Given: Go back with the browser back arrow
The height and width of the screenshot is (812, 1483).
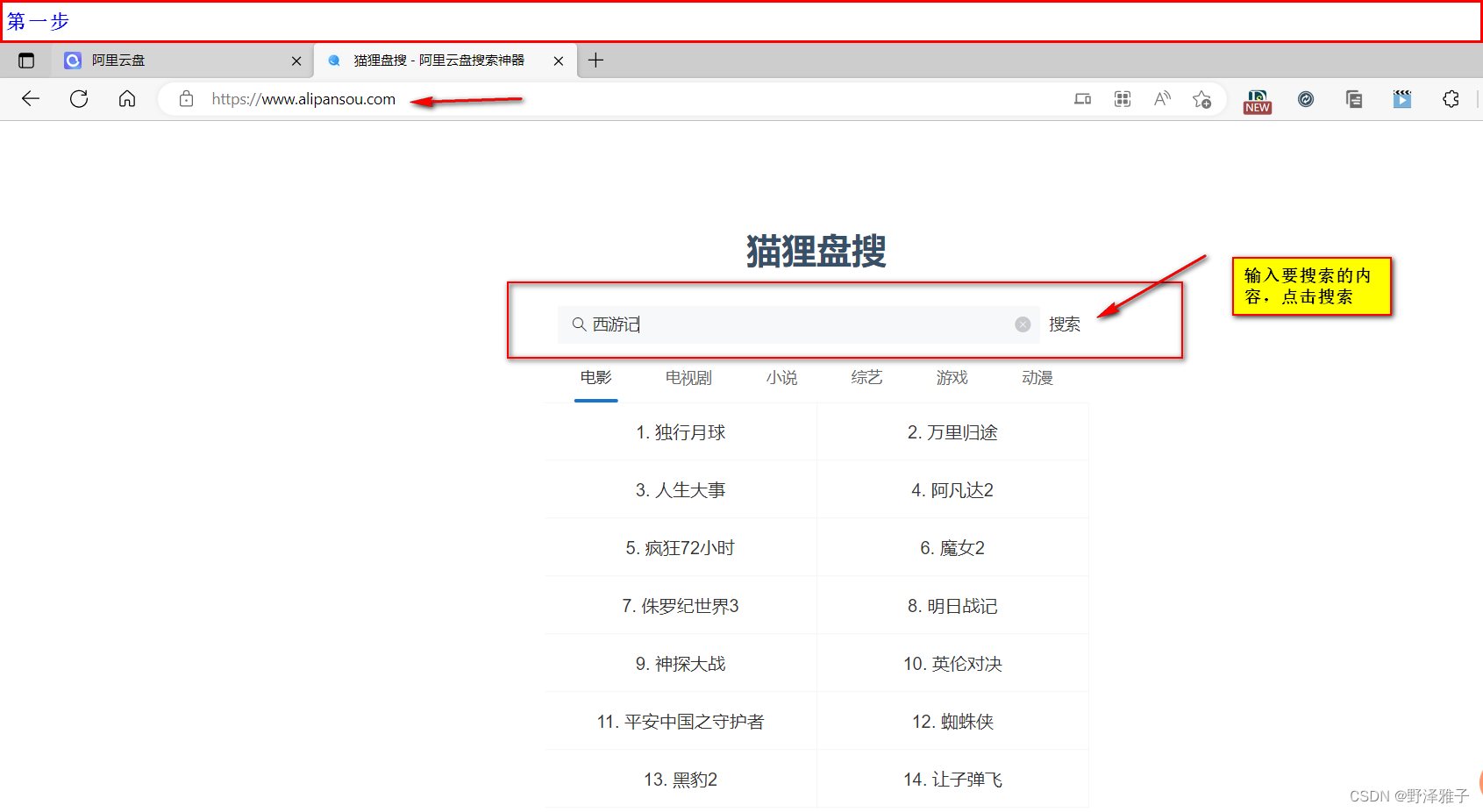Looking at the screenshot, I should click(31, 99).
